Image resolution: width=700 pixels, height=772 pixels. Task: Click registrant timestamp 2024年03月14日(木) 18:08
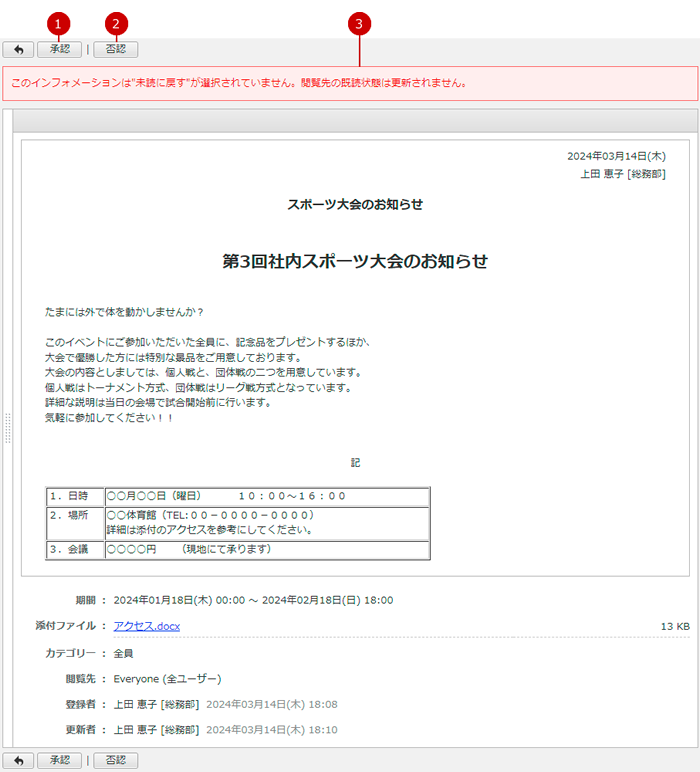(272, 705)
